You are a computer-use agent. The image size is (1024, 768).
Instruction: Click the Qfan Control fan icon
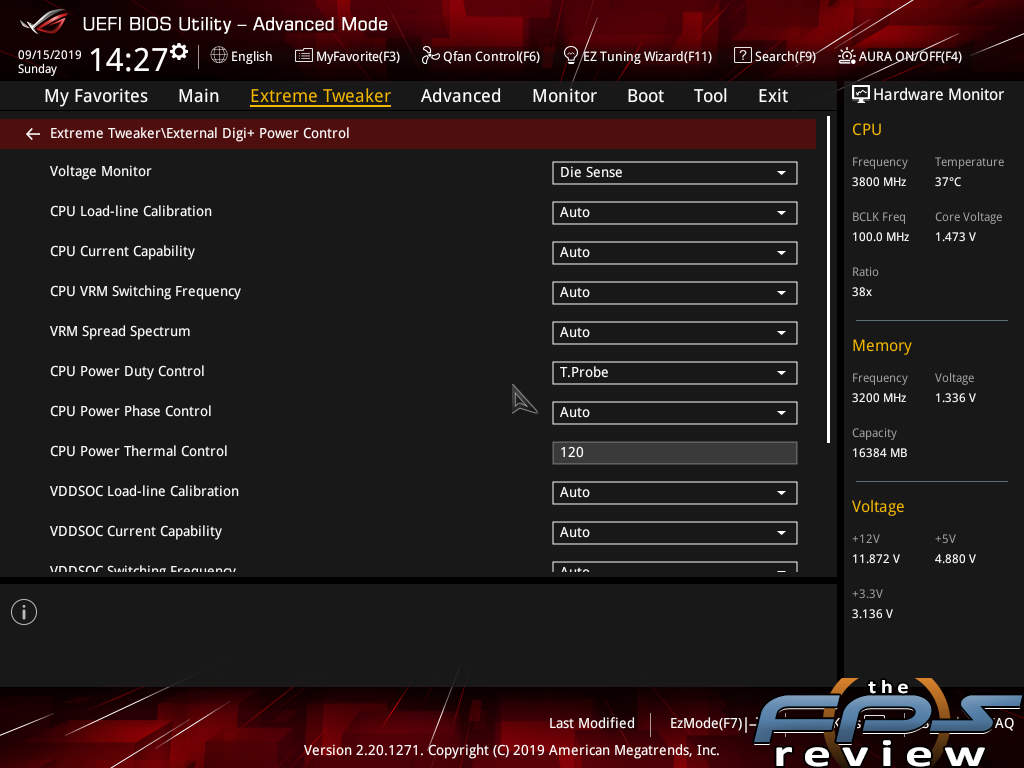point(430,56)
